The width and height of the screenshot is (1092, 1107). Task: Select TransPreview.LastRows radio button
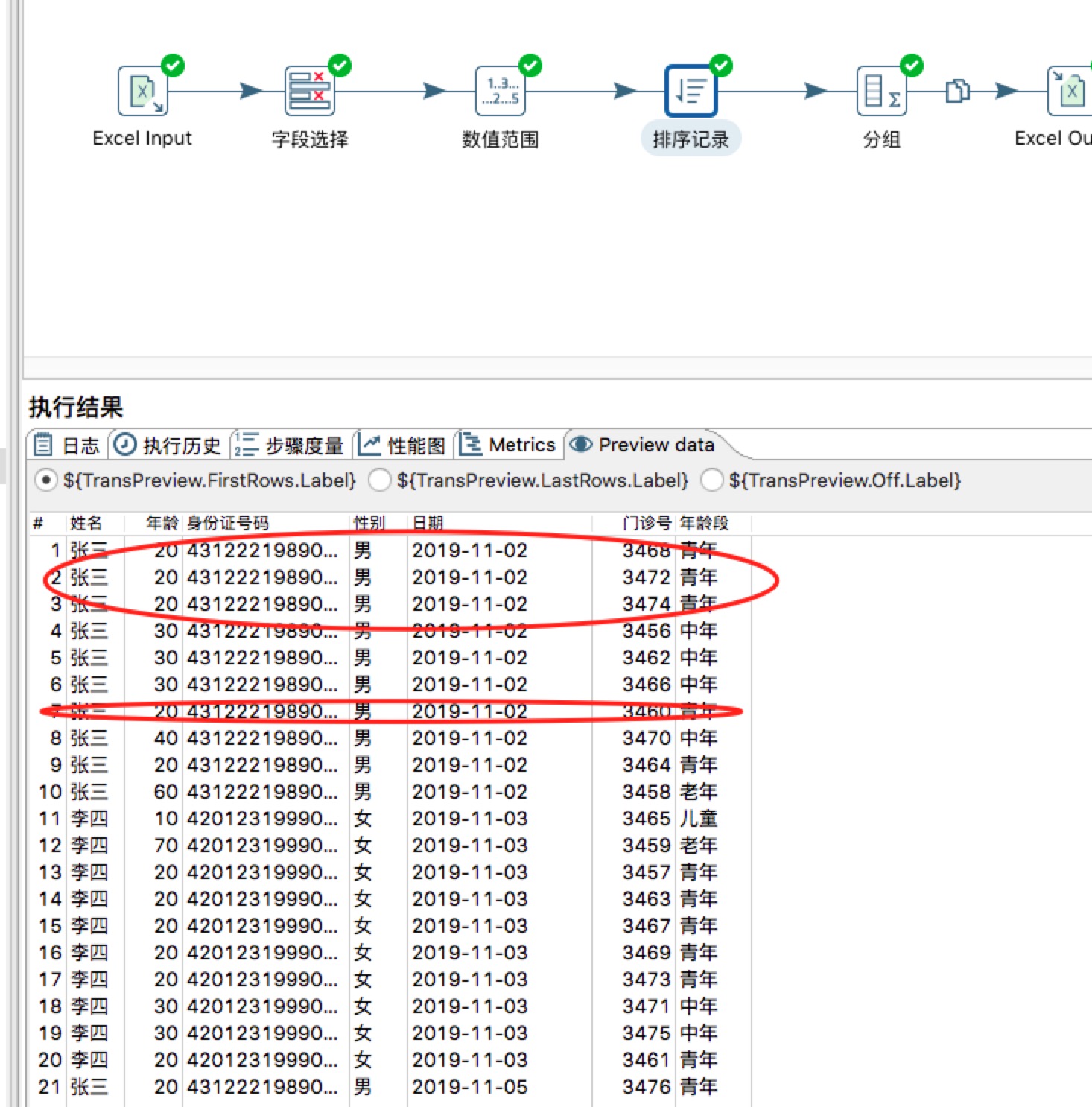[380, 480]
